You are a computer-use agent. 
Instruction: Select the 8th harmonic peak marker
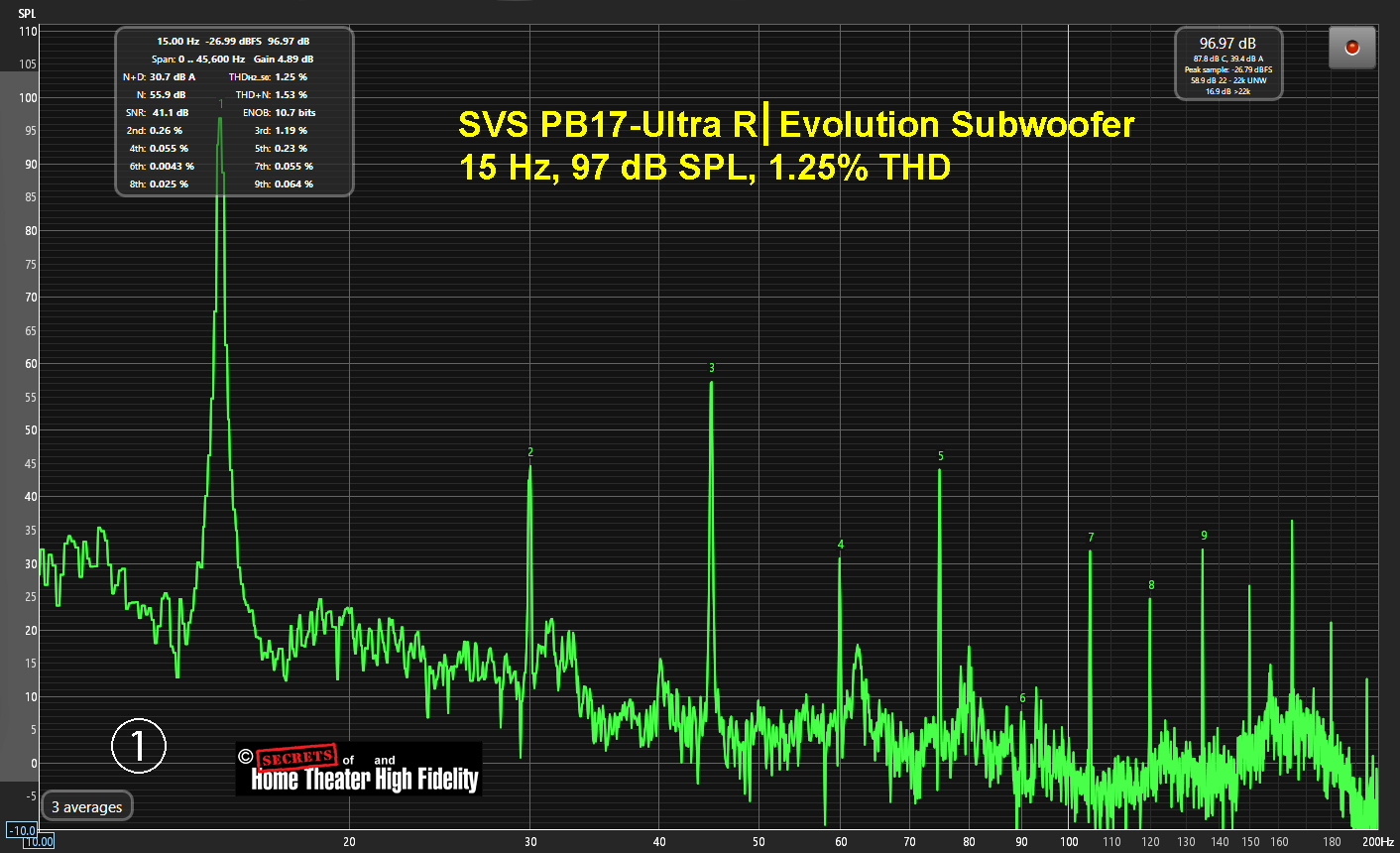(1151, 585)
